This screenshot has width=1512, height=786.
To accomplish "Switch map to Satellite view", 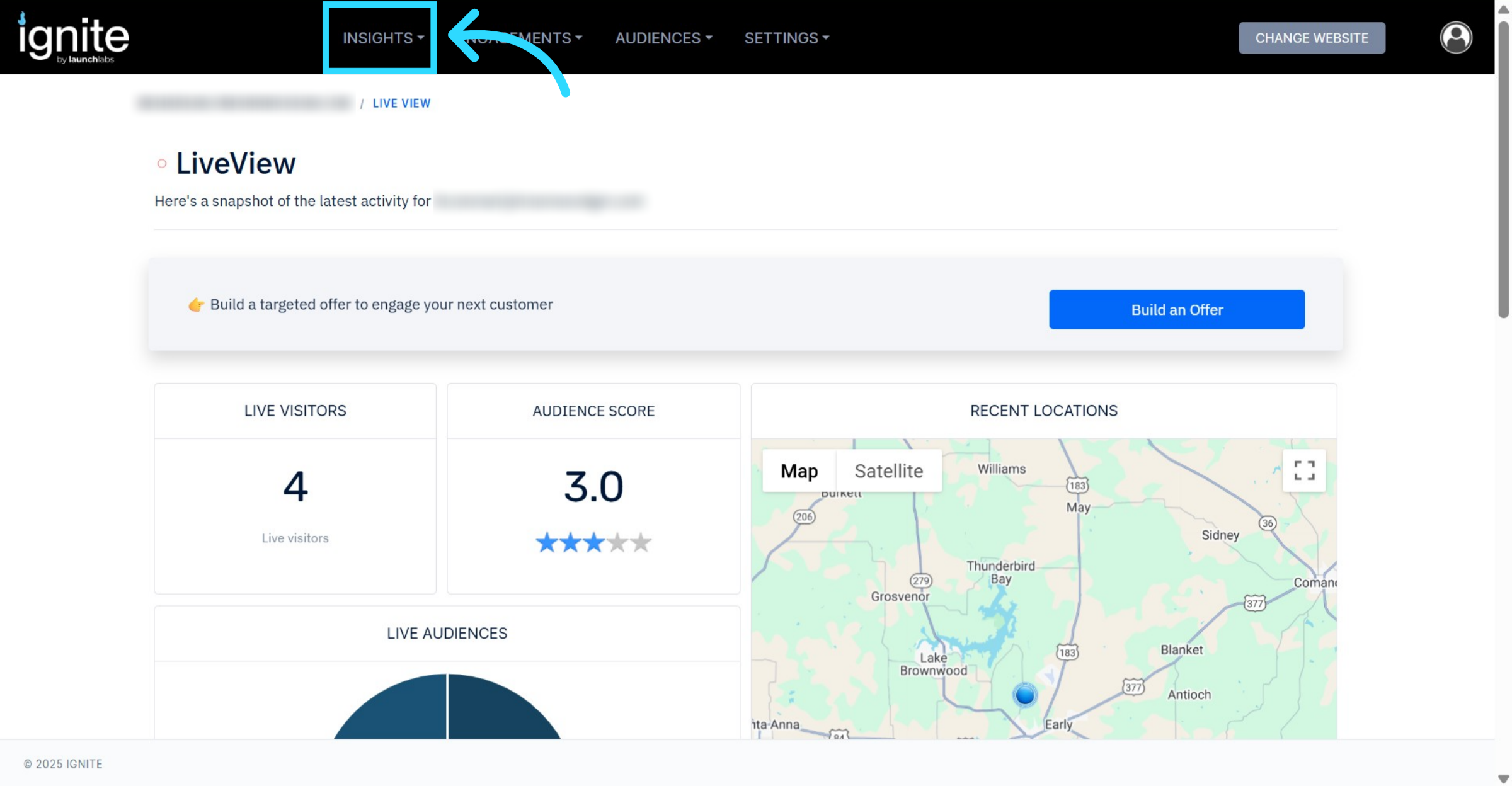I will pyautogui.click(x=888, y=471).
